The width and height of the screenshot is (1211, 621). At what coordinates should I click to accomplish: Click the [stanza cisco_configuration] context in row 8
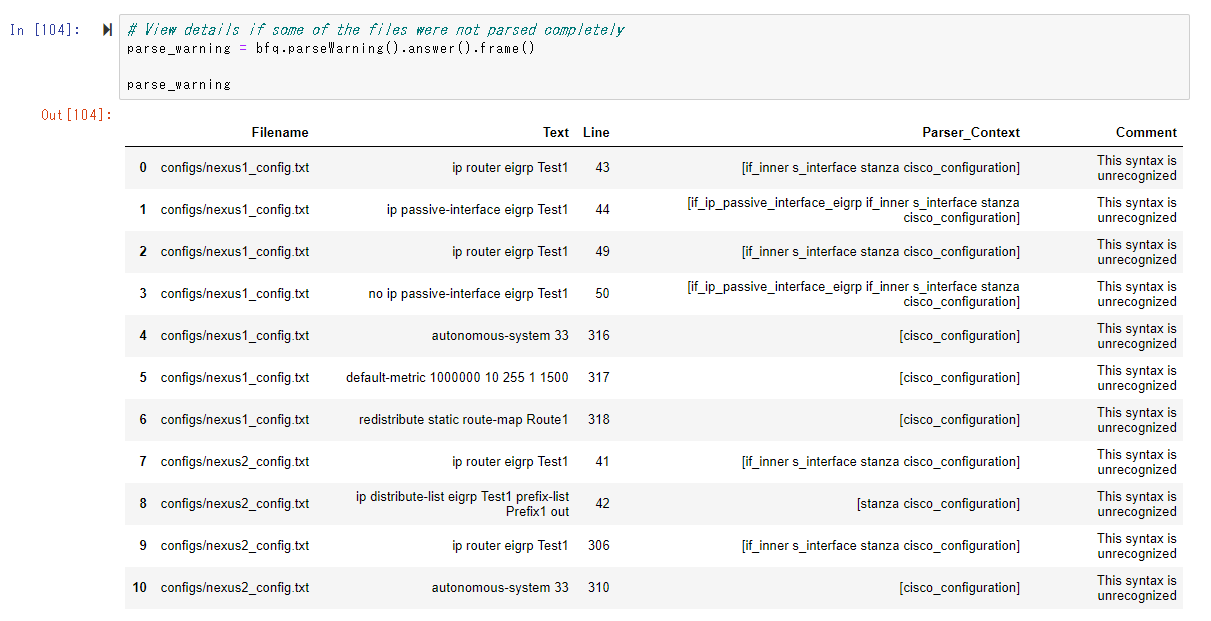point(938,503)
